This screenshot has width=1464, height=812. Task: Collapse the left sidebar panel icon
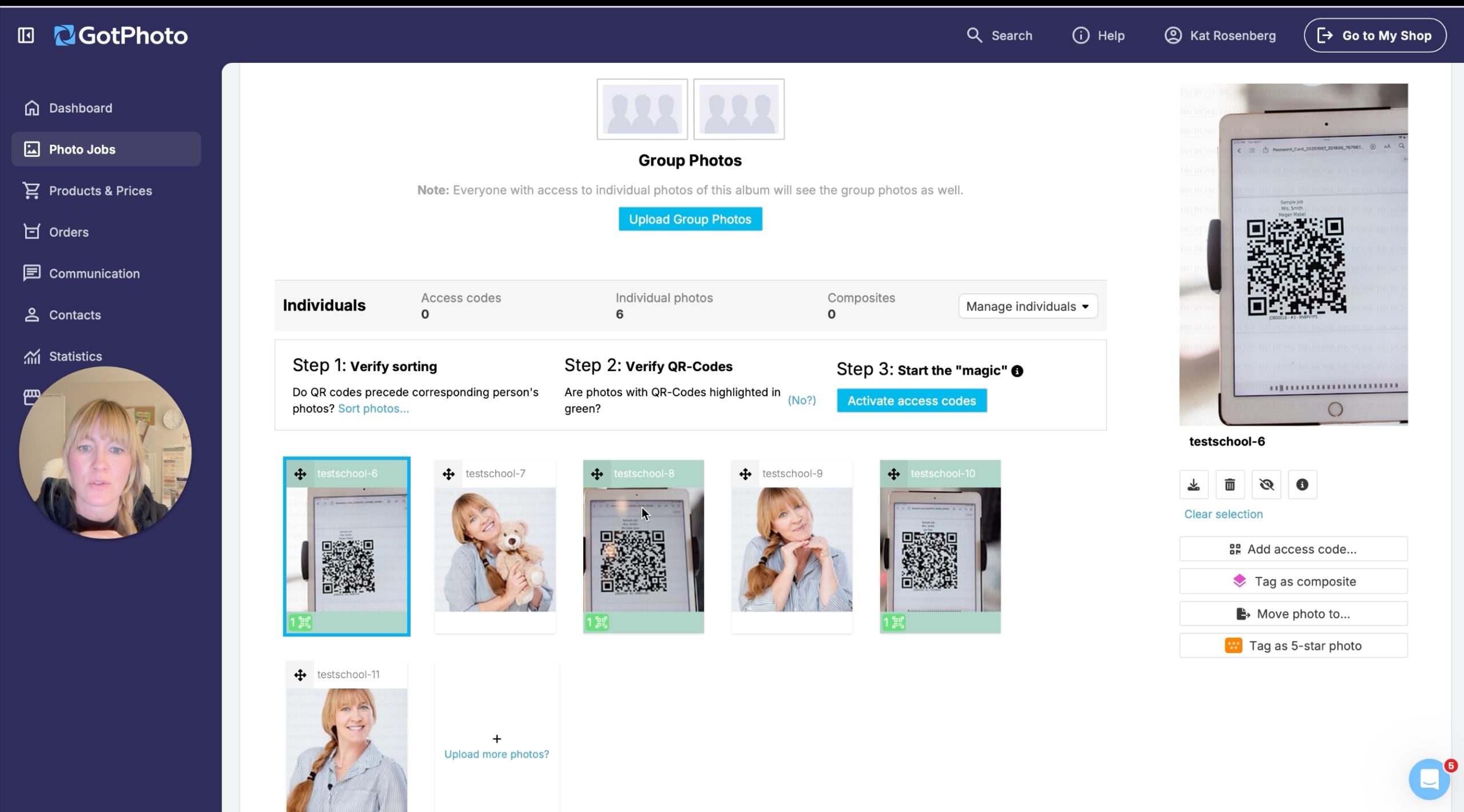(26, 35)
